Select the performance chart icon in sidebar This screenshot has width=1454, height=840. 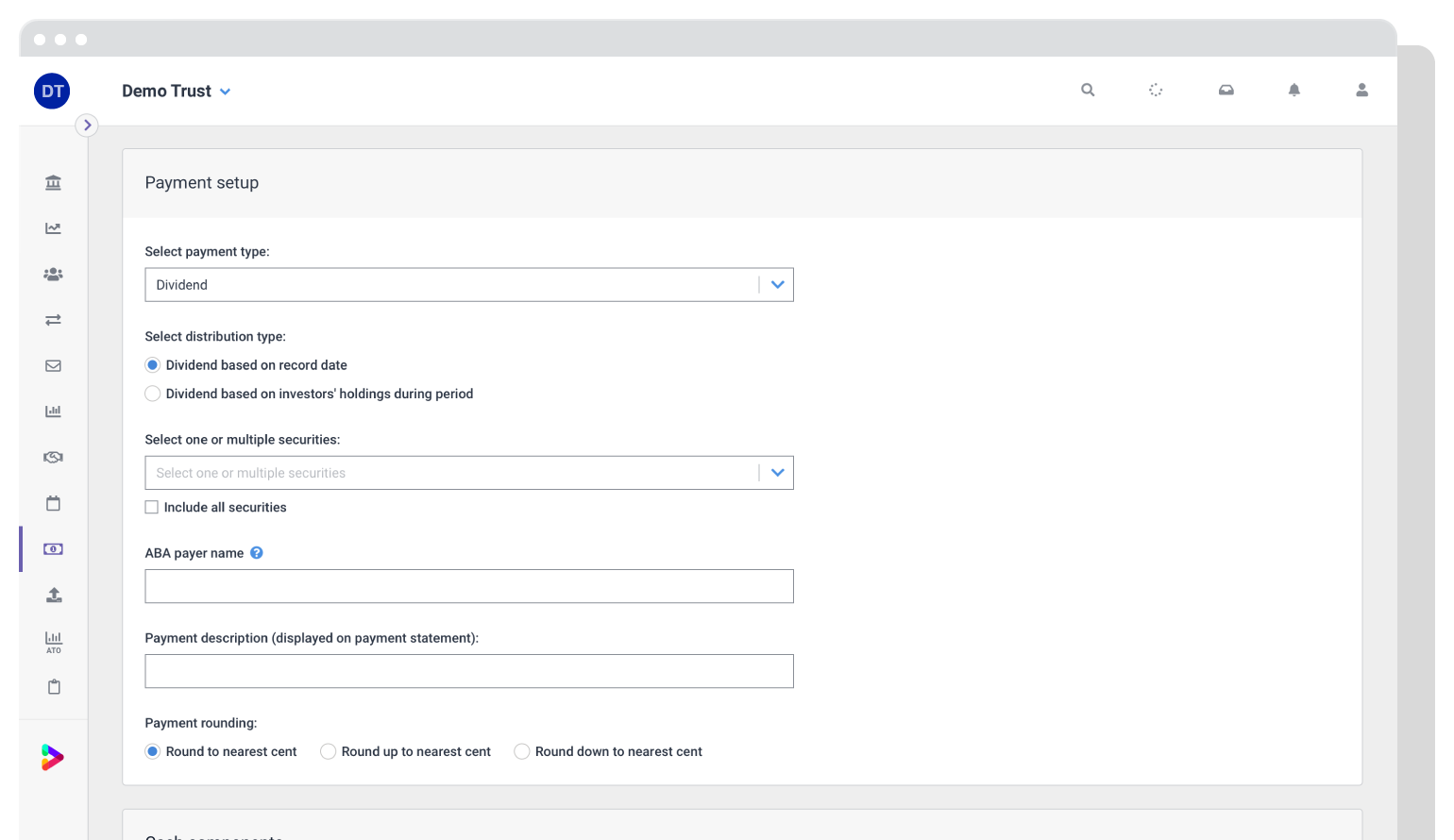pos(53,227)
